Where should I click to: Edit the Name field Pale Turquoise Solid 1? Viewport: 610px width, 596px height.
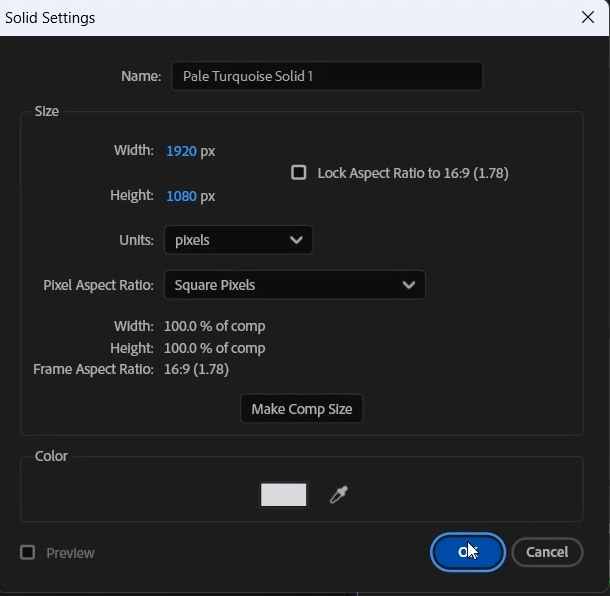tap(327, 76)
